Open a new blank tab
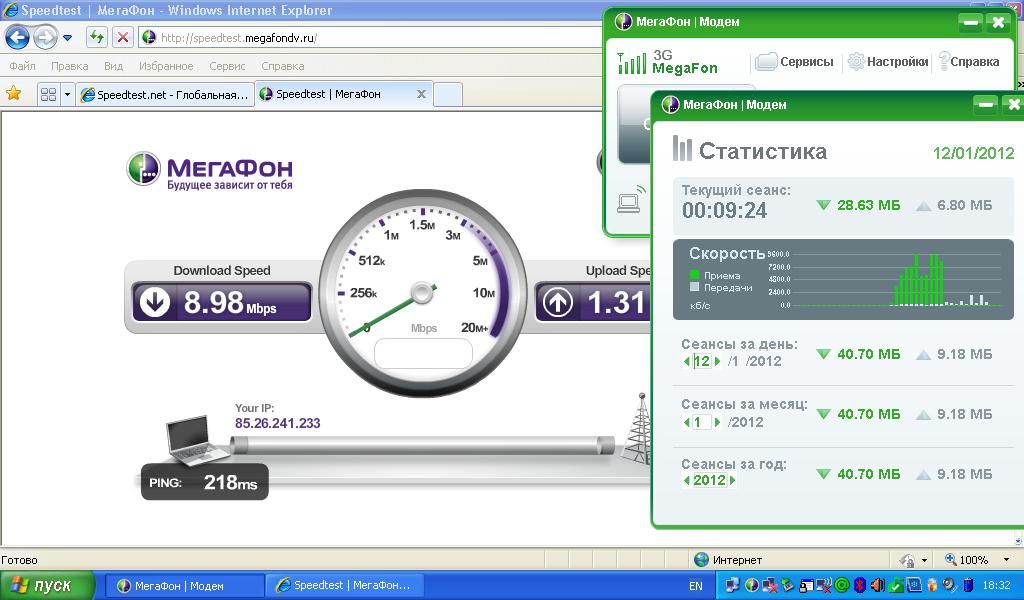Screen dimensions: 1024x600 (x=448, y=95)
